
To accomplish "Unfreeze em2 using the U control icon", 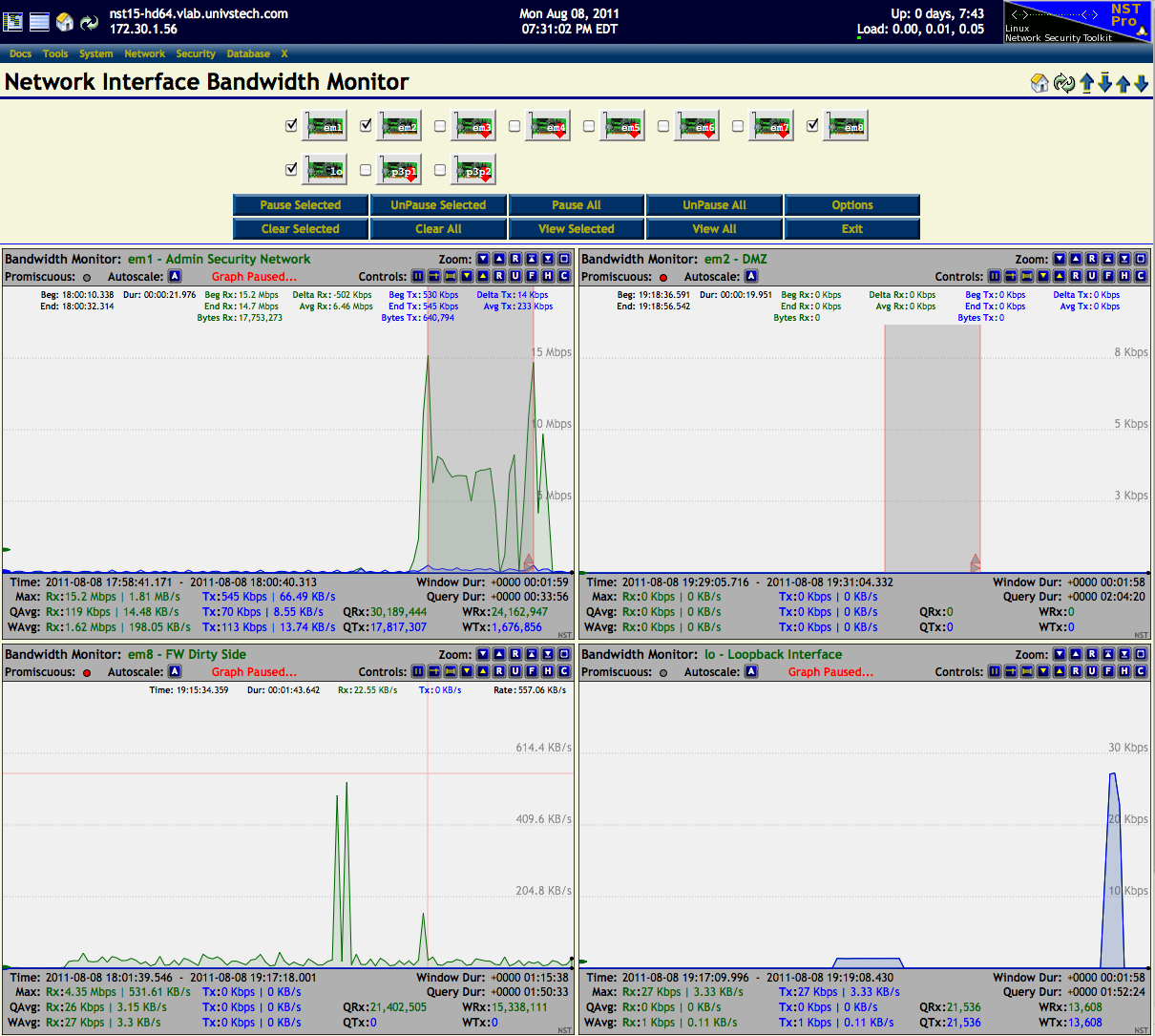I will (1093, 276).
